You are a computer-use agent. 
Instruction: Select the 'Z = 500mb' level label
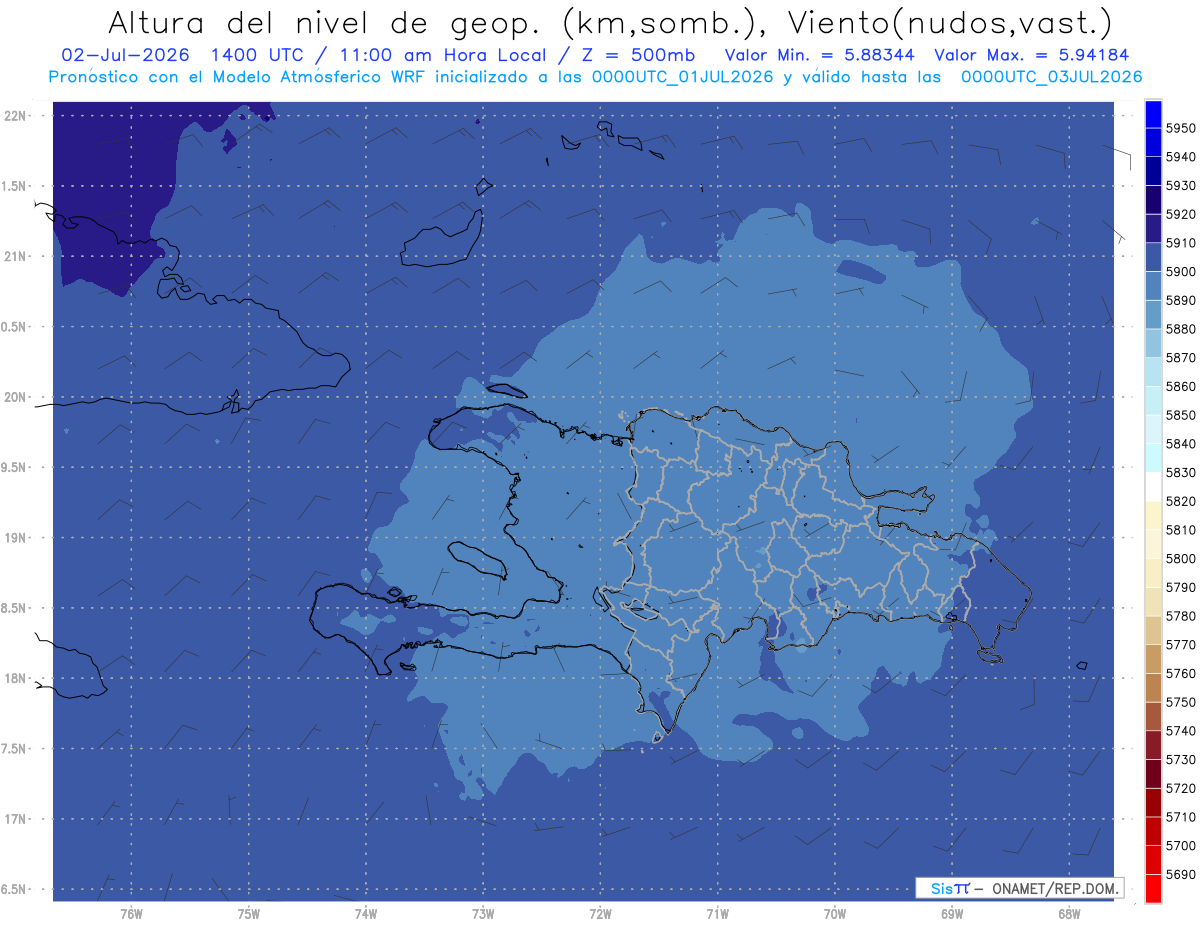coord(640,55)
